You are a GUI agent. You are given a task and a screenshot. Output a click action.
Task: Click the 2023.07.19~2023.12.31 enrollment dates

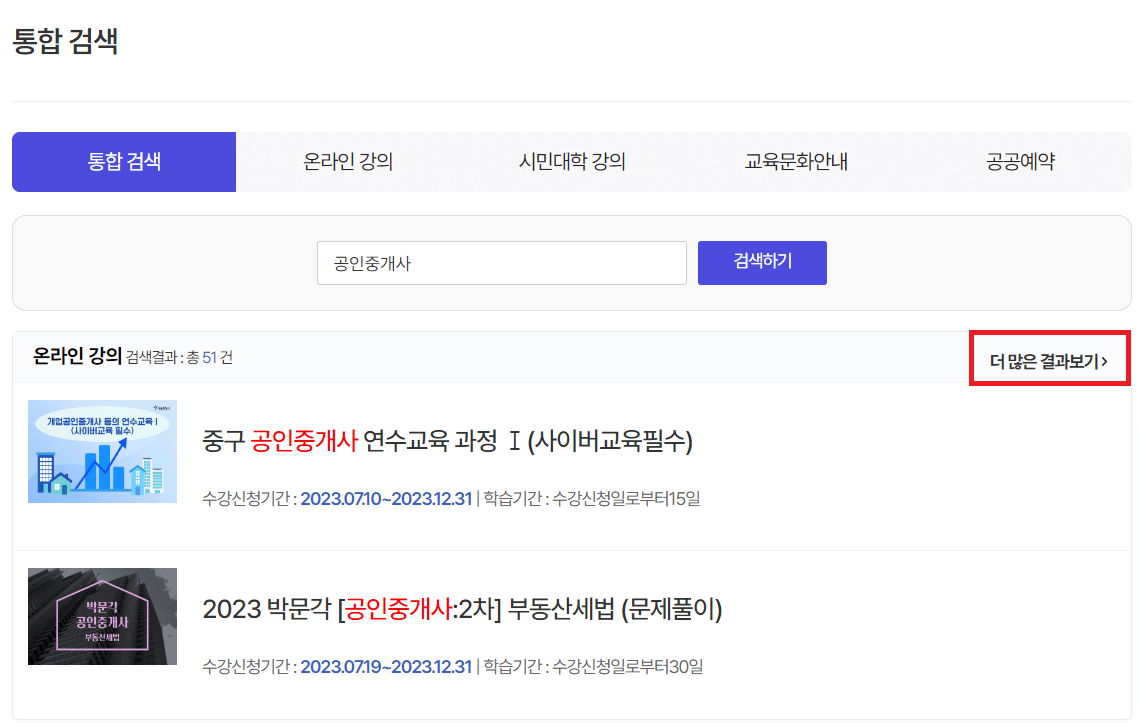(x=388, y=667)
